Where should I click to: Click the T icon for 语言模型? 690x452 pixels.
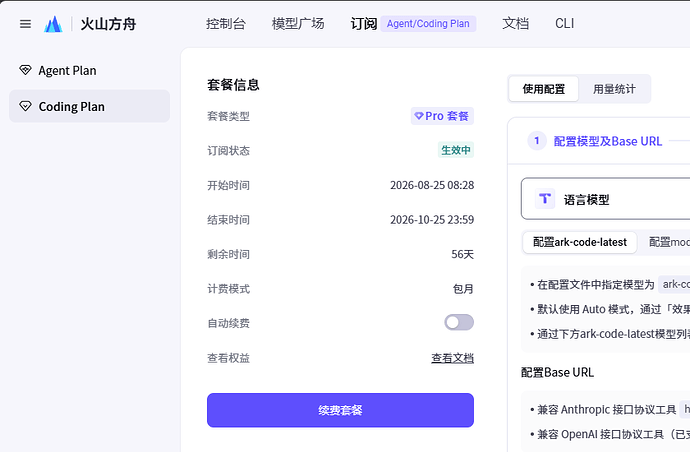click(x=545, y=198)
